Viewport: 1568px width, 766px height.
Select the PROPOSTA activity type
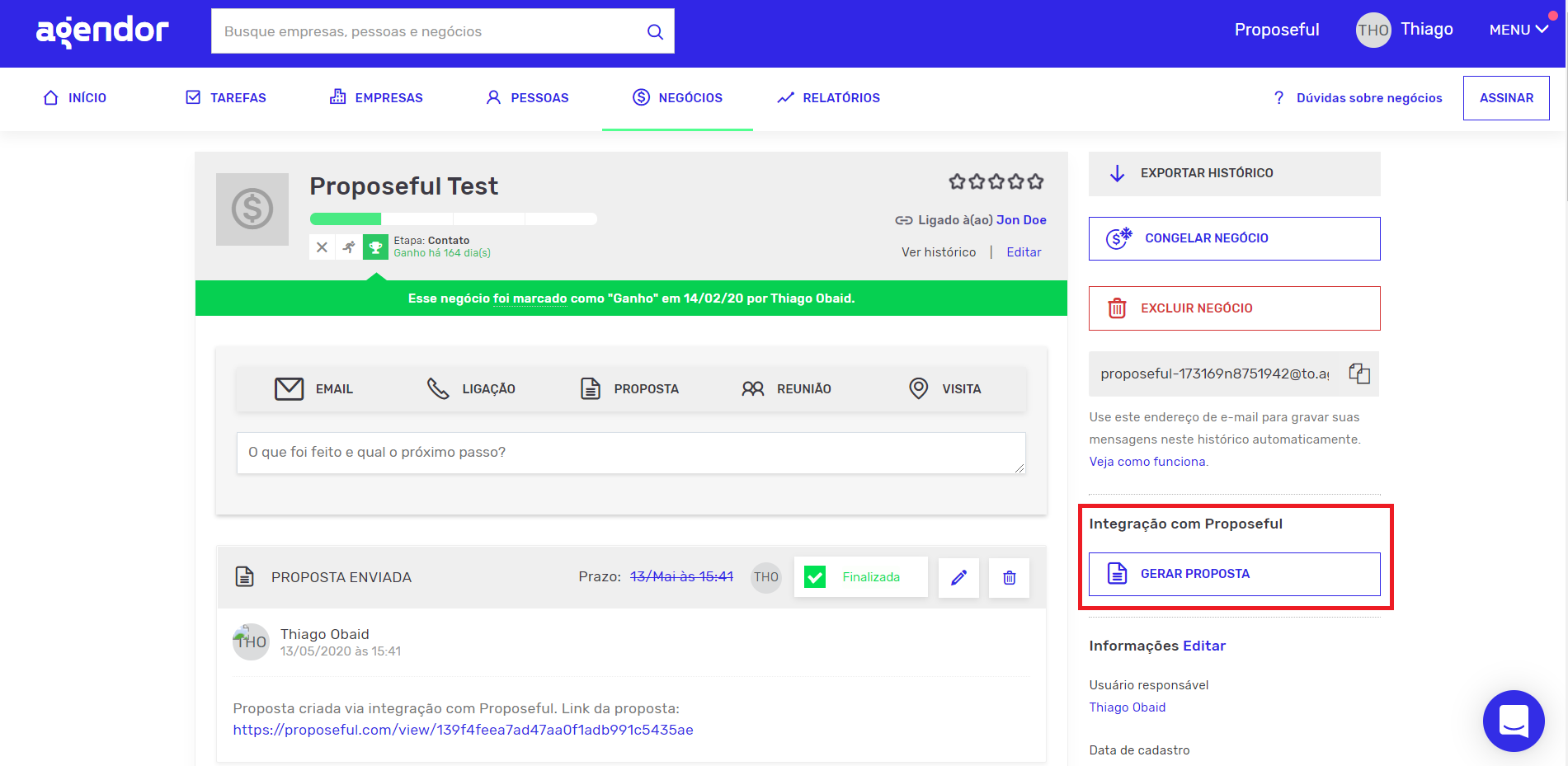tap(629, 388)
